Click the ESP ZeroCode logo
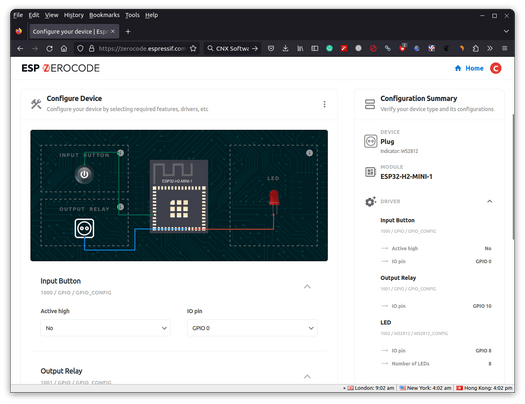Image resolution: width=525 pixels, height=404 pixels. [x=61, y=68]
